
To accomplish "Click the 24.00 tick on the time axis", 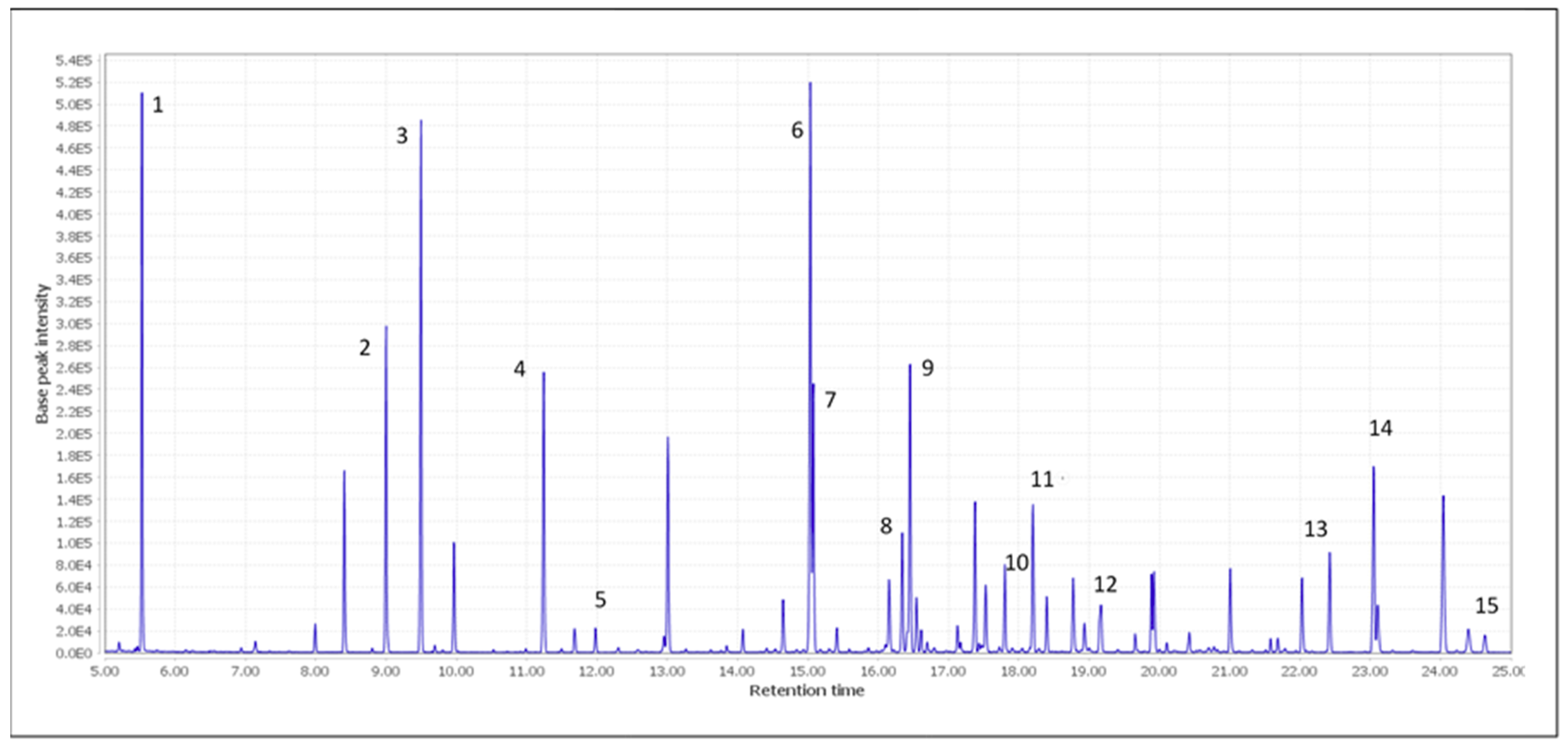I will pos(1439,671).
